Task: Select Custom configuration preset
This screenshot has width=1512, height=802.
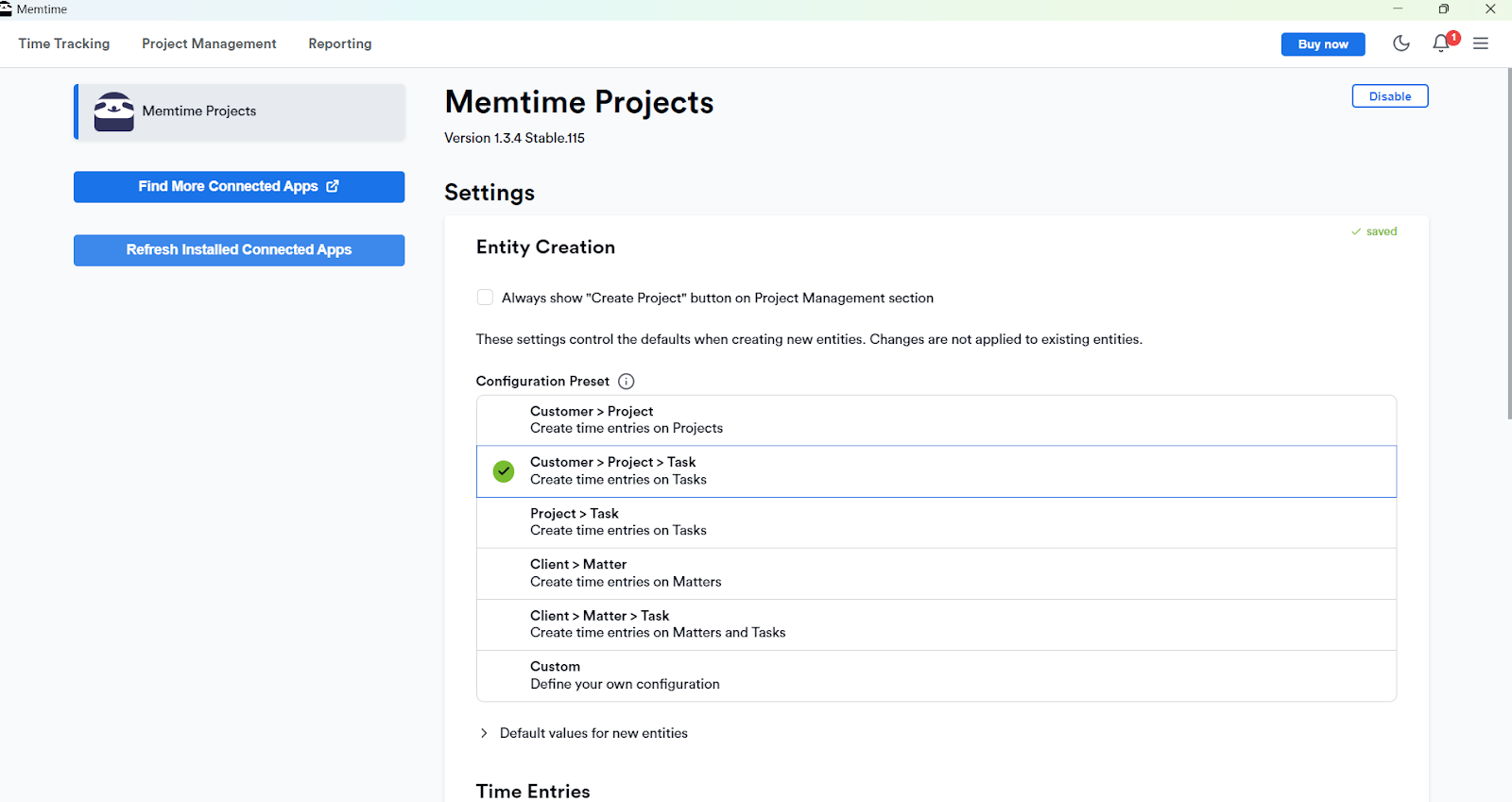Action: [x=936, y=675]
